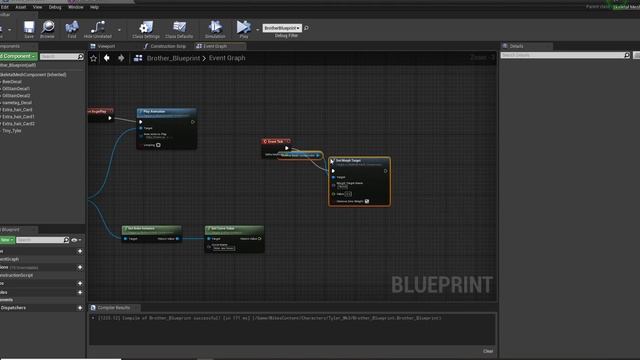The height and width of the screenshot is (360, 640).
Task: Click Event Graph in the graph breadcrumb
Action: click(227, 58)
